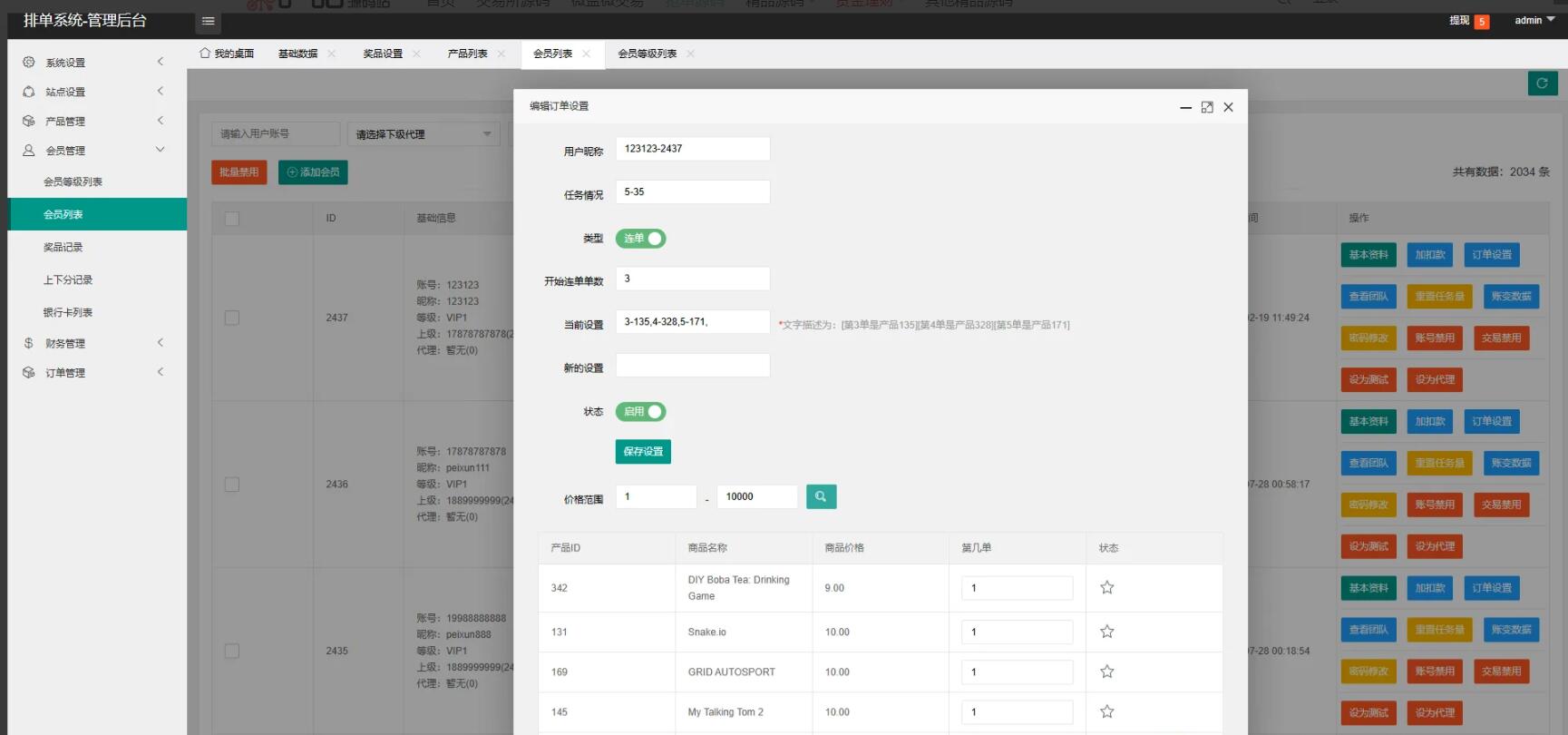
Task: Click the 添加会员 button
Action: 313,172
